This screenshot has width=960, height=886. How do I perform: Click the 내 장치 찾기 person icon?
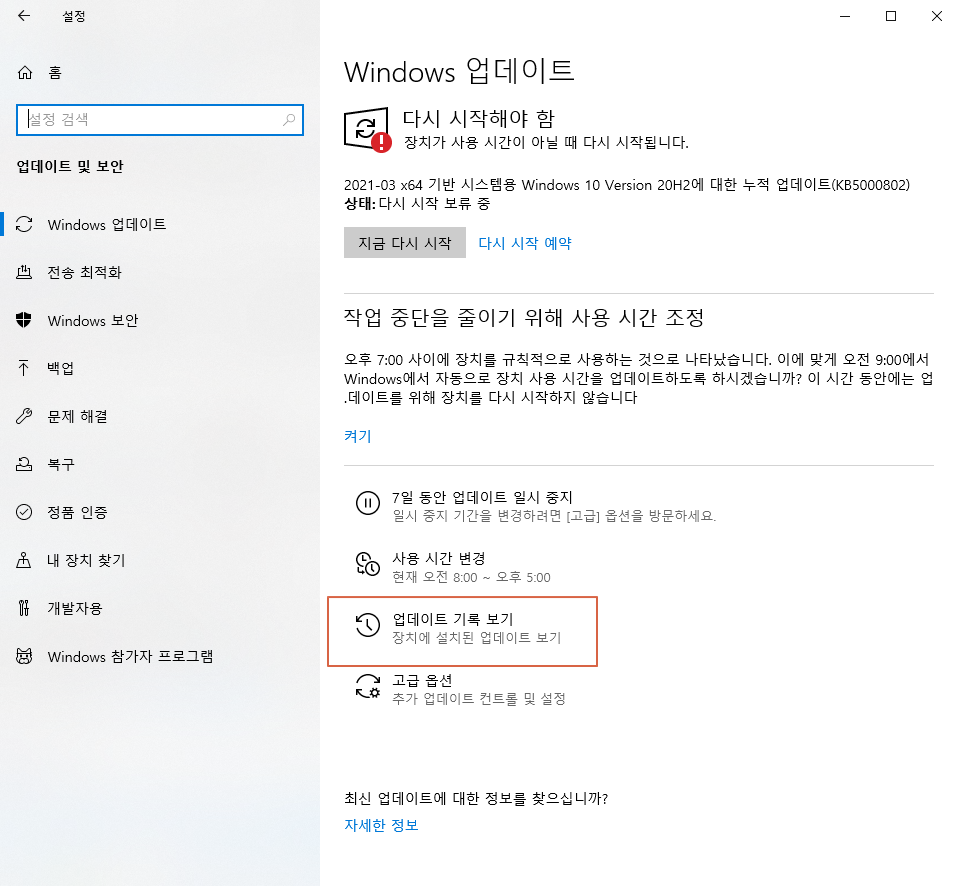(x=23, y=560)
